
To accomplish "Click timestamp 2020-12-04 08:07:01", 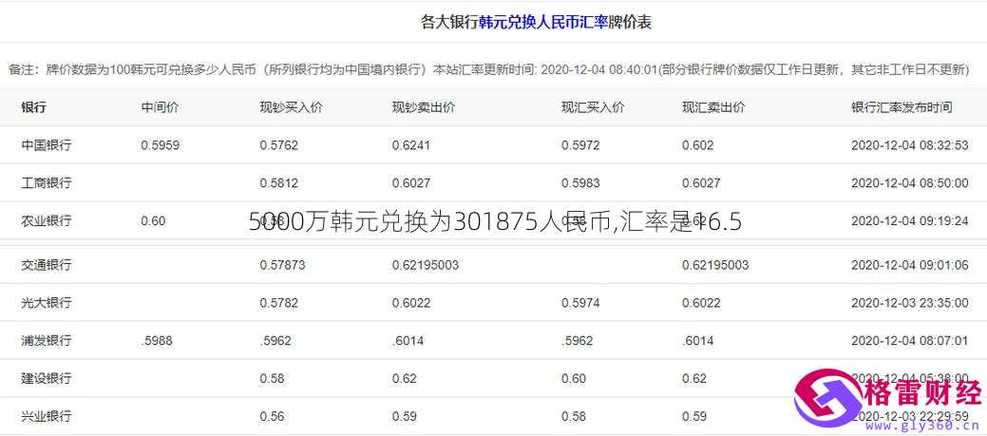I will [910, 340].
